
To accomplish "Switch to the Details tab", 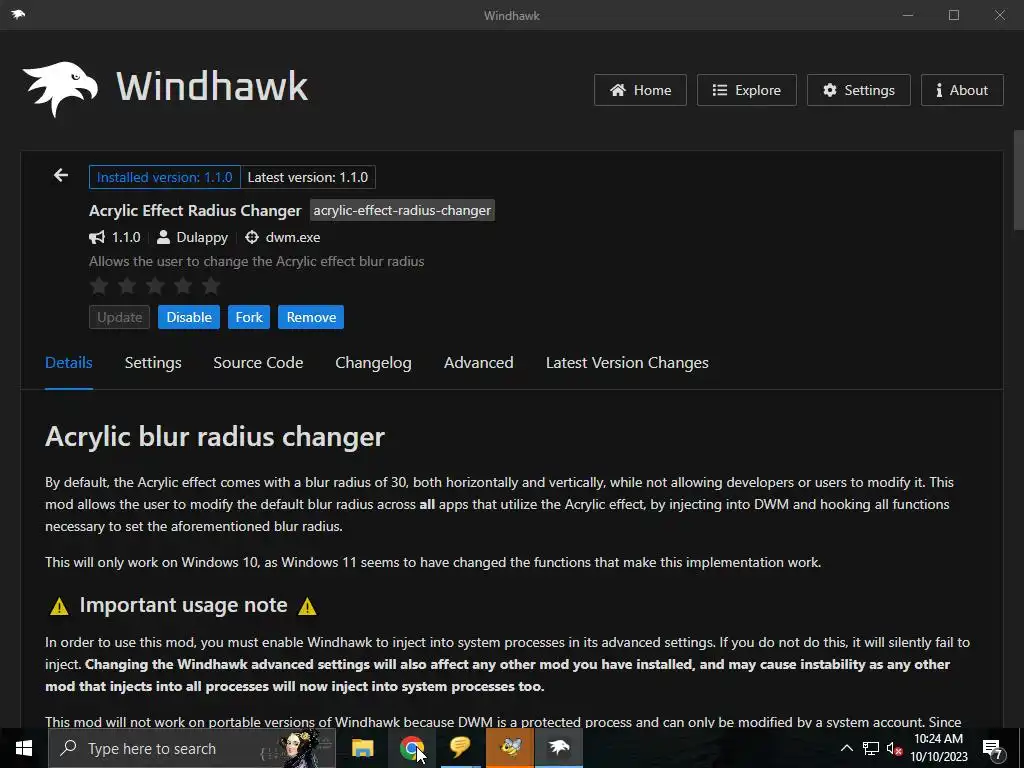I will pos(69,362).
